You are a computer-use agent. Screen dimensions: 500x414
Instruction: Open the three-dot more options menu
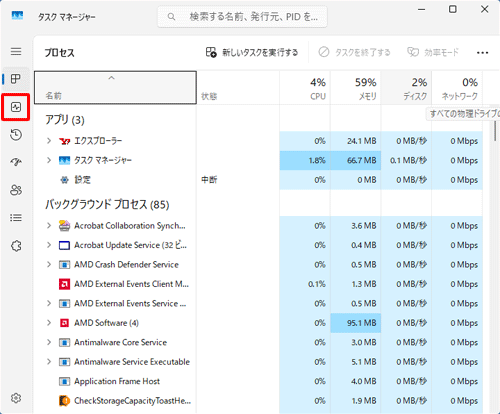[482, 53]
